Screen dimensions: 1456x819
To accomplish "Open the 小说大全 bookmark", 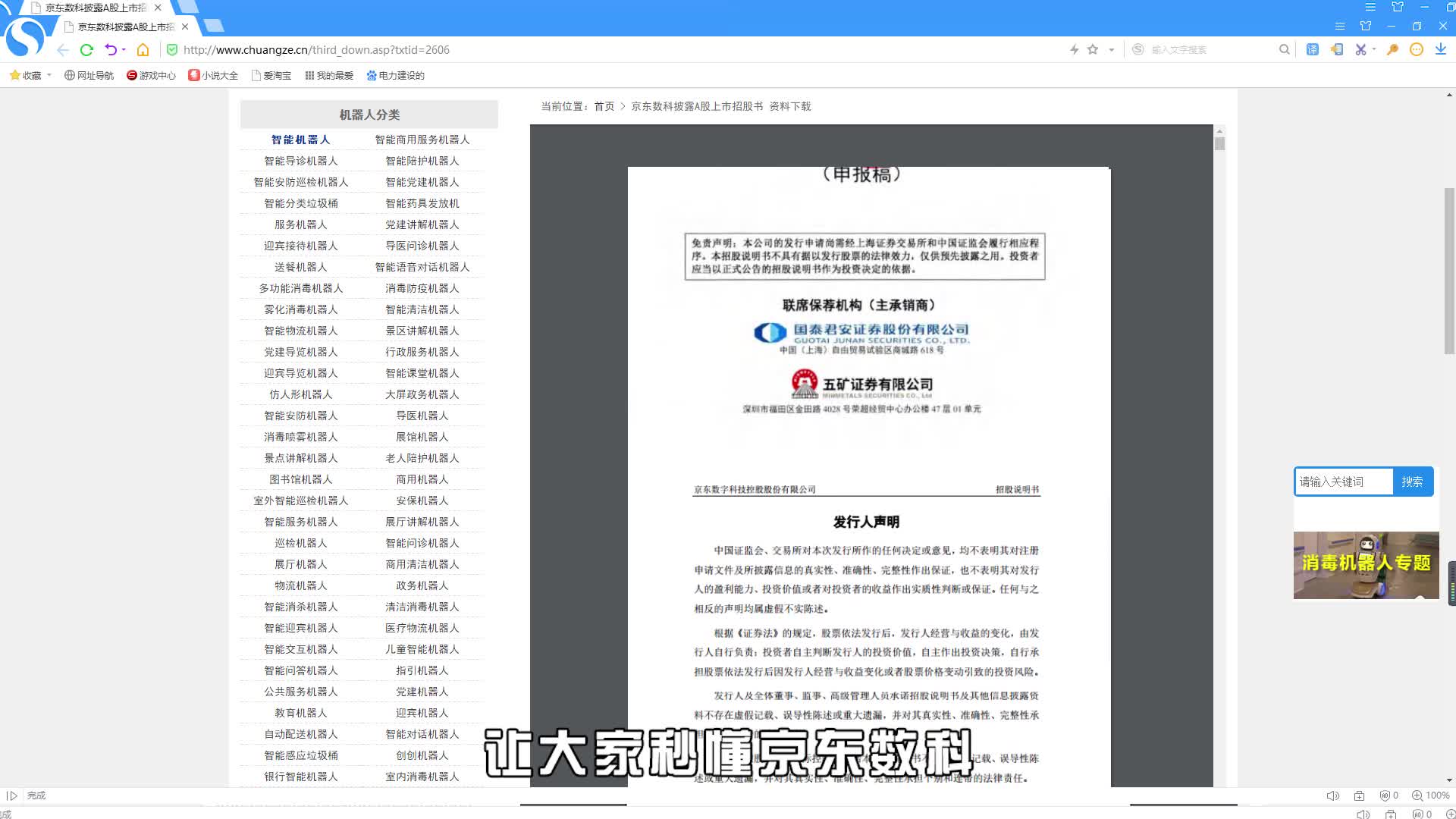I will click(213, 75).
